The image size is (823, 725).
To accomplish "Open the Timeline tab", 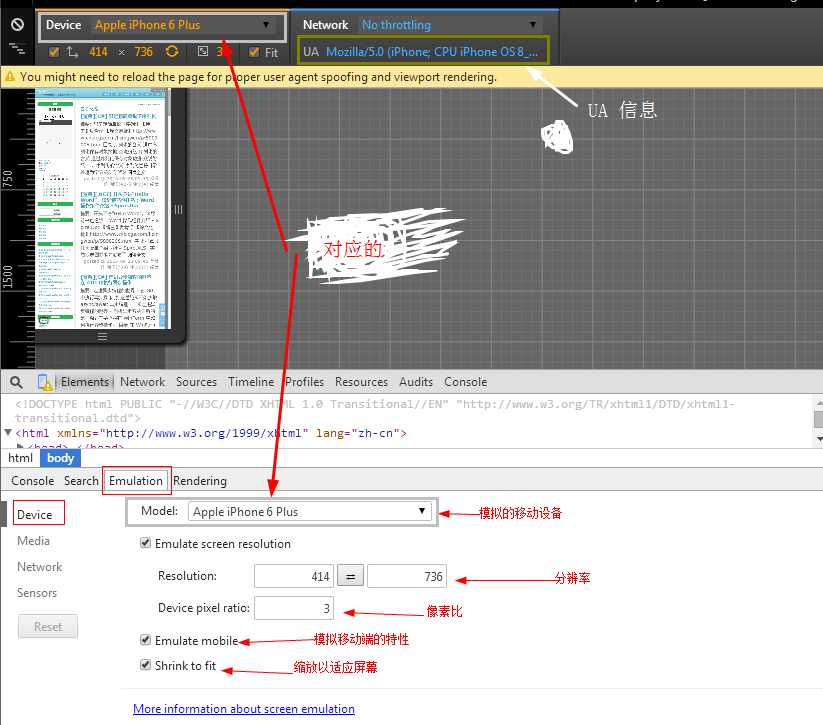I will [x=251, y=382].
